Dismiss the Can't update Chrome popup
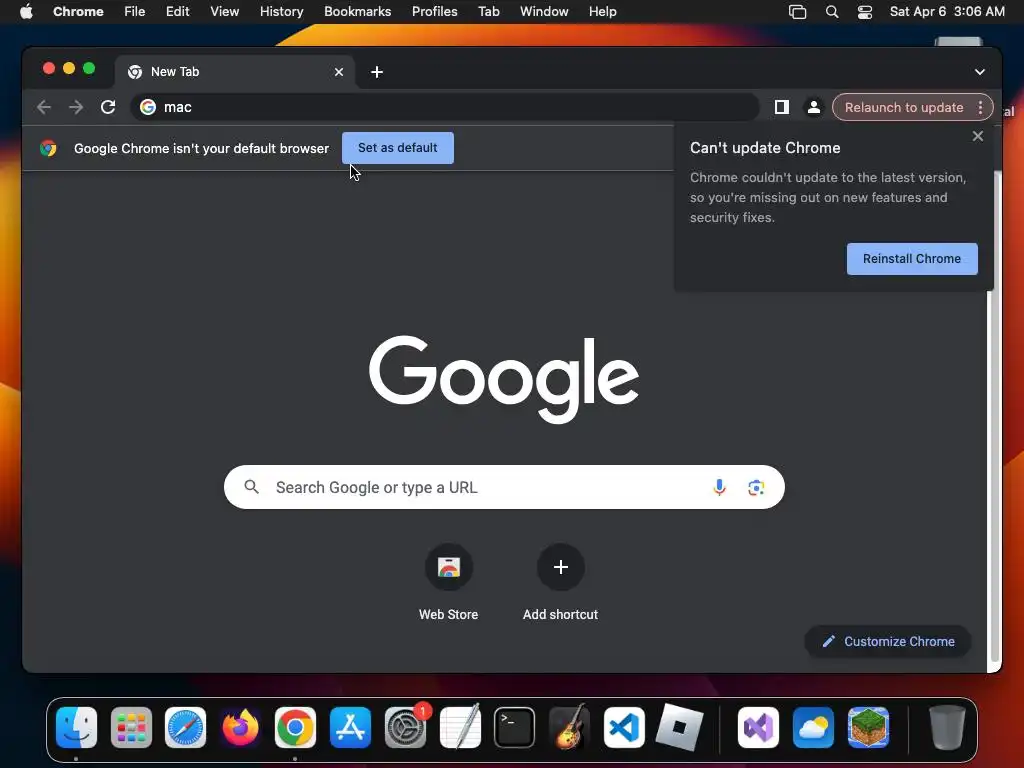Image resolution: width=1024 pixels, height=768 pixels. (978, 136)
